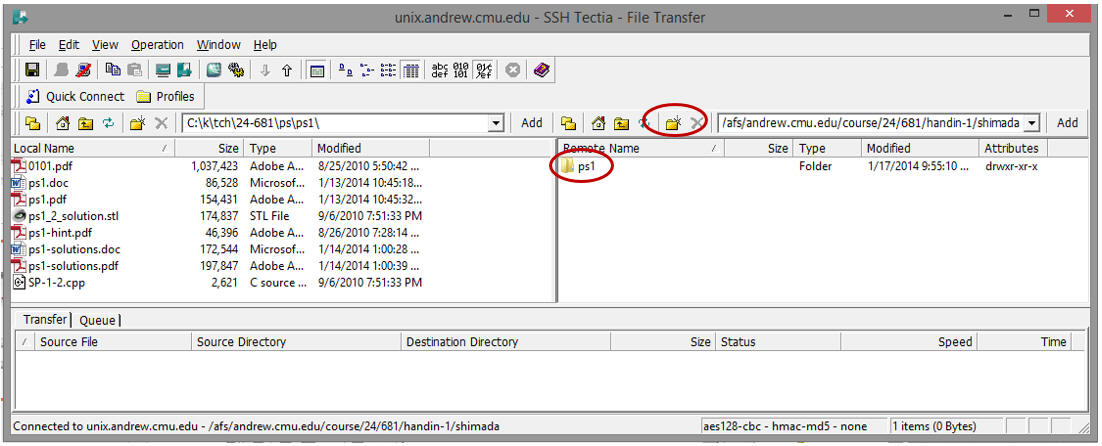The width and height of the screenshot is (1102, 446).
Task: Click Quick Connect button
Action: pyautogui.click(x=74, y=96)
